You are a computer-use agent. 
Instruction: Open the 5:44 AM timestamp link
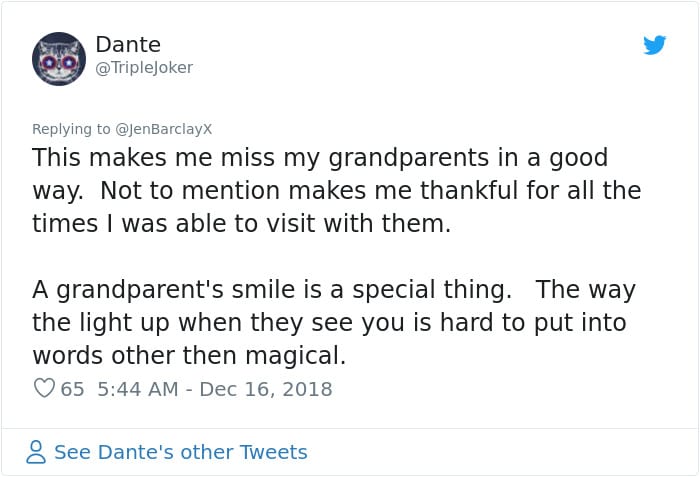140,389
